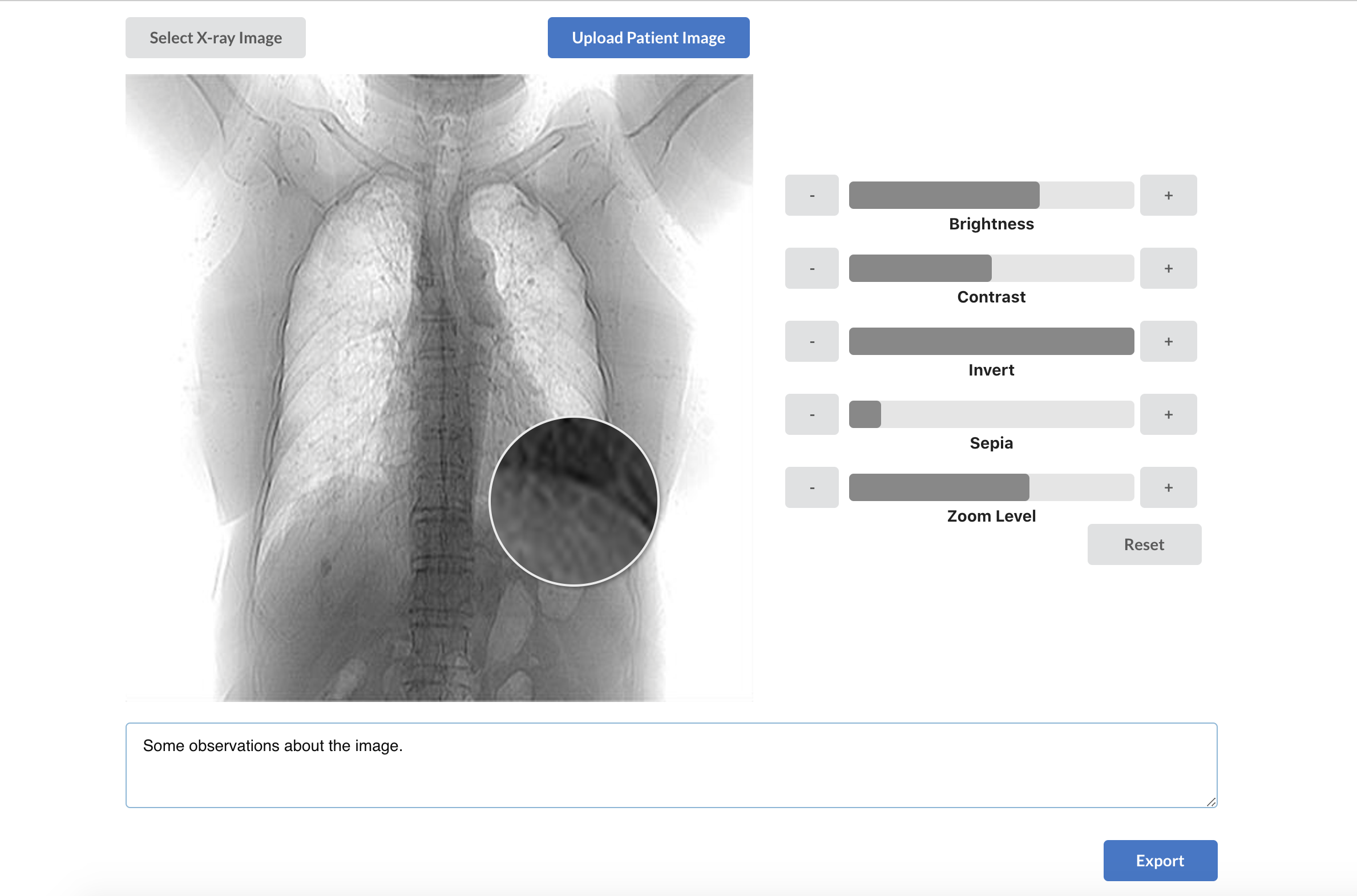This screenshot has height=896, width=1357.
Task: Focus the observations text area
Action: click(x=671, y=766)
